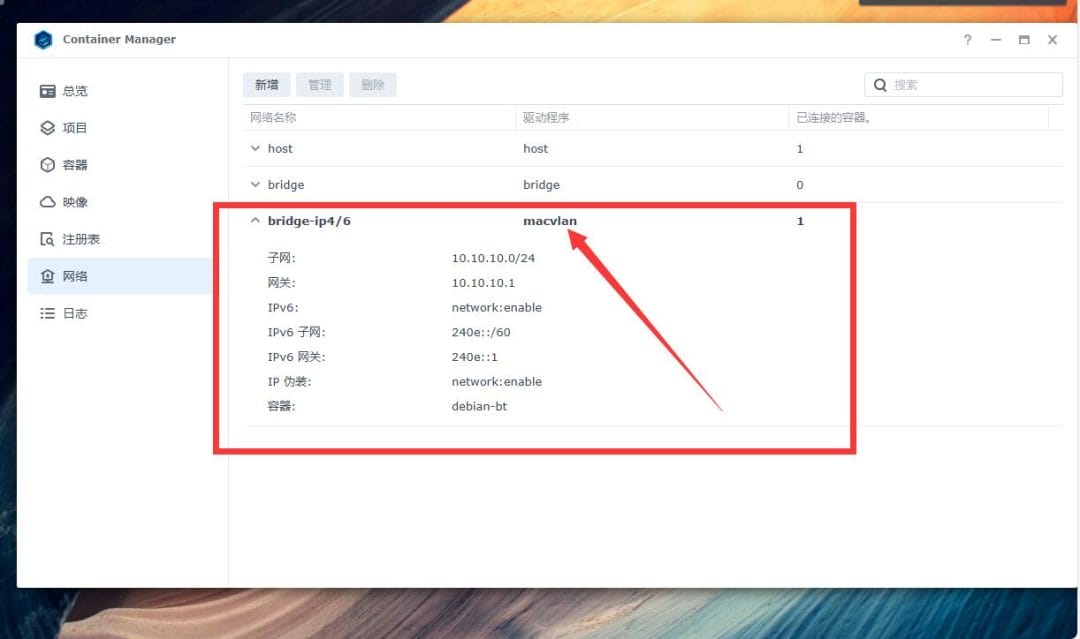Screen dimensions: 1080x639
Task: Click the 新增 button to add a network
Action: tap(266, 84)
